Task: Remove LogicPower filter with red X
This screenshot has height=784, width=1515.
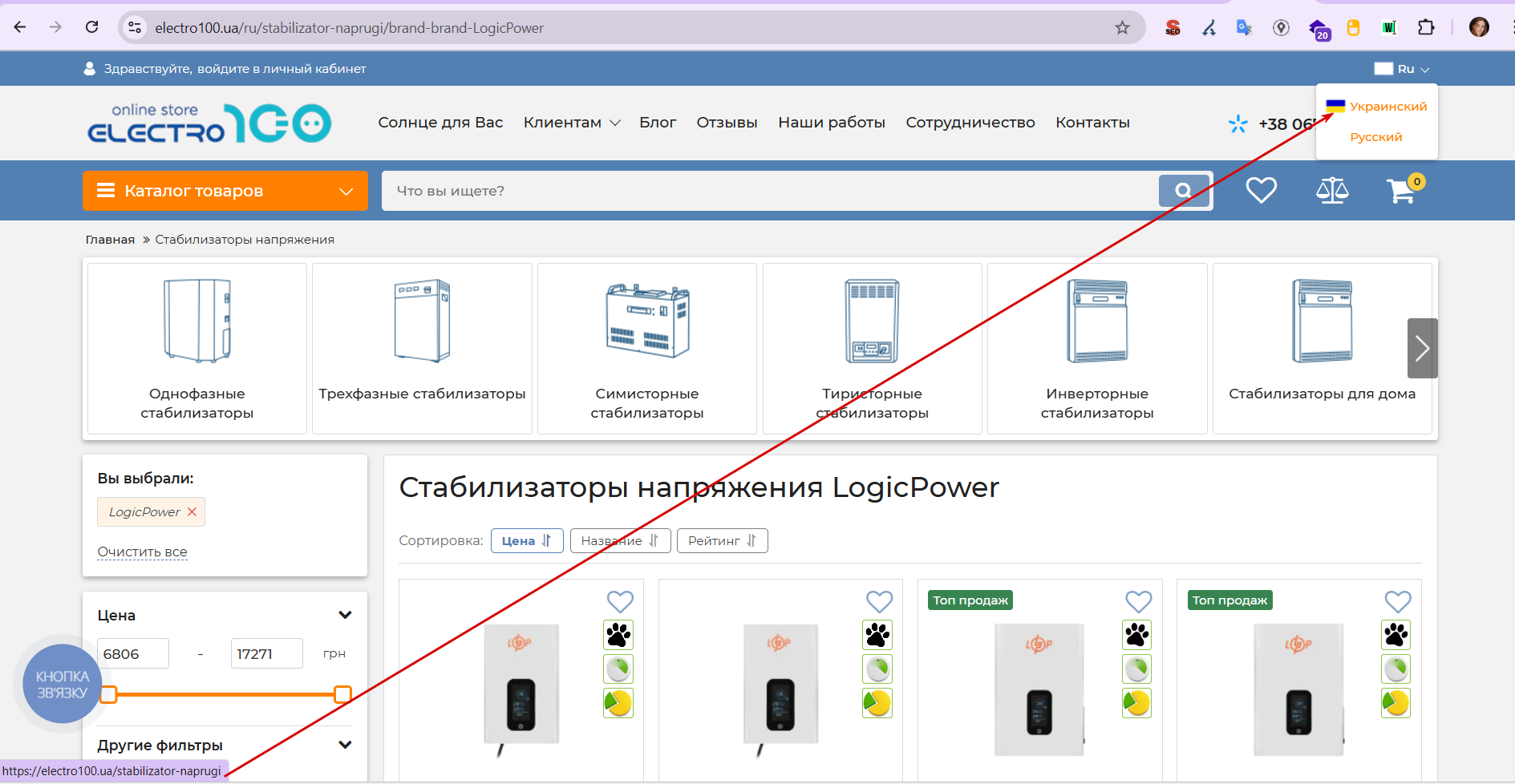Action: (x=192, y=511)
